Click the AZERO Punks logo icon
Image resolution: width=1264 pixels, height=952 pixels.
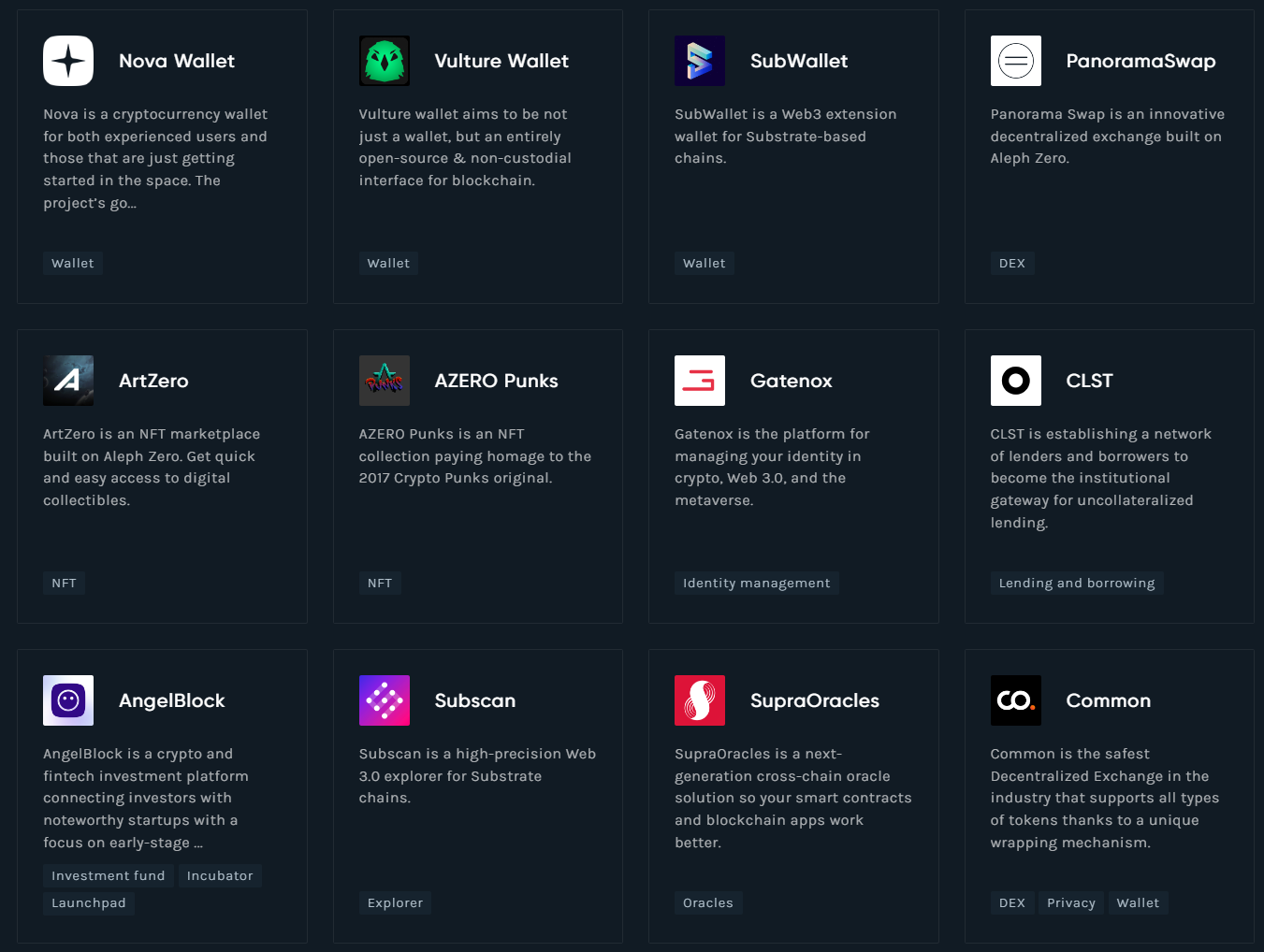[x=384, y=381]
